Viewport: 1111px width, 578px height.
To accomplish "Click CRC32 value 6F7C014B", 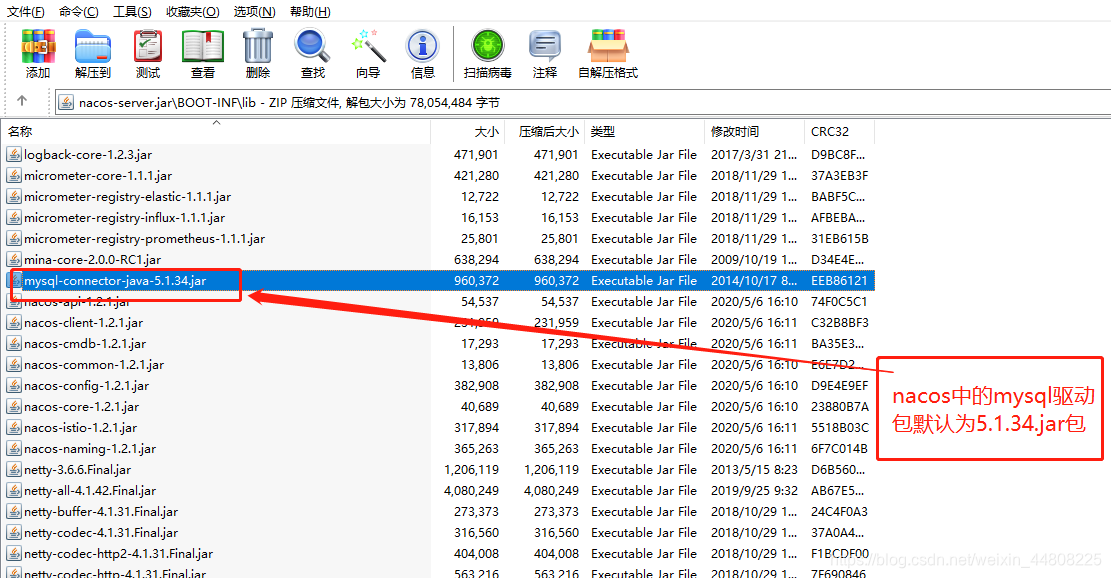I will (x=840, y=448).
